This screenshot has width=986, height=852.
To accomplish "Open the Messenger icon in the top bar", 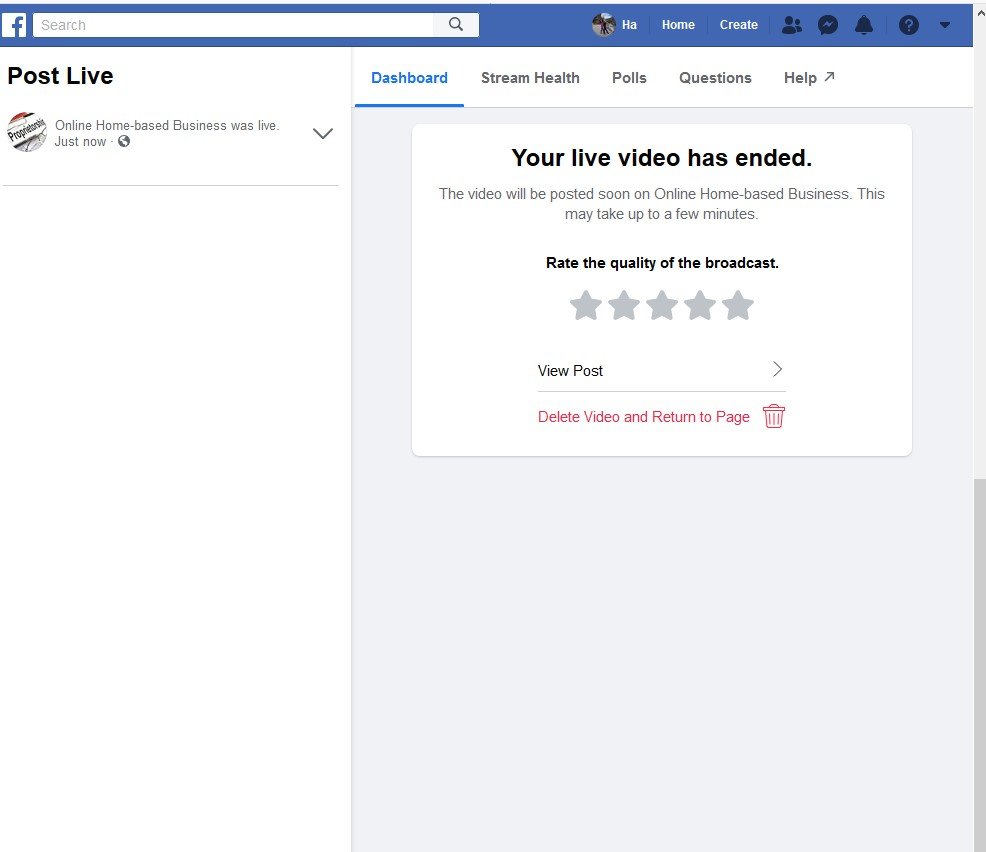I will (x=828, y=24).
